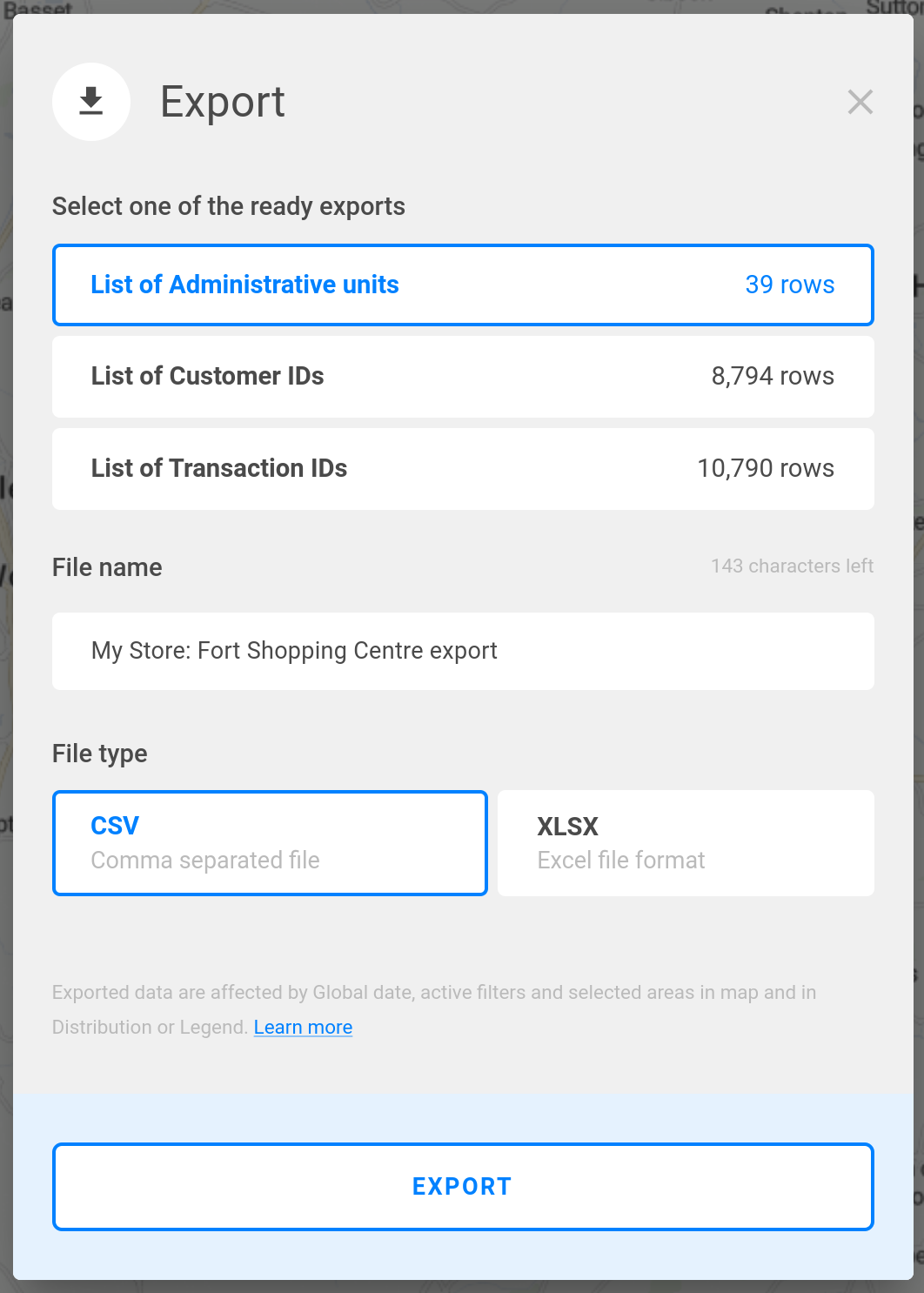
Task: Click the "Excel file format" description
Action: point(620,861)
